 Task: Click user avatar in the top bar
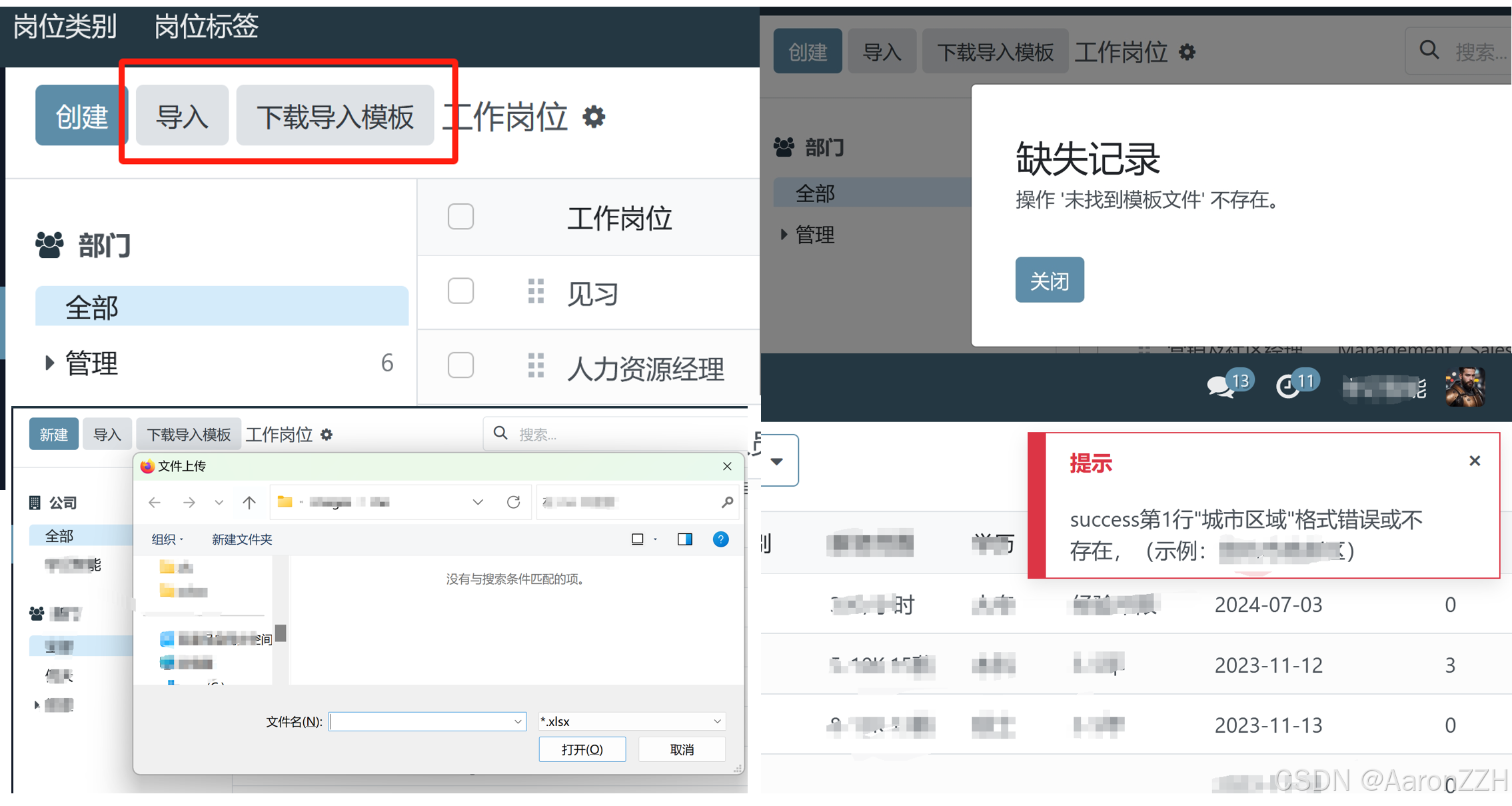[x=1465, y=387]
